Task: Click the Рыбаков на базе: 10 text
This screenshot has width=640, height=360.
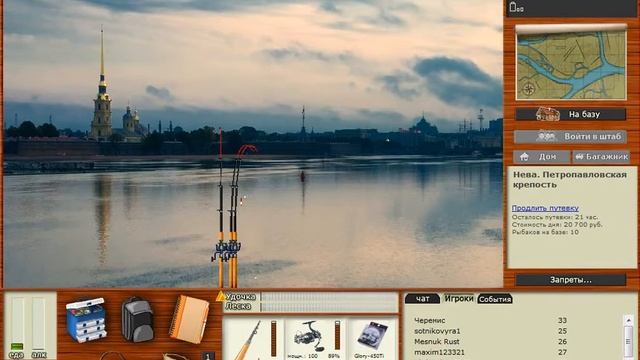Action: [545, 232]
